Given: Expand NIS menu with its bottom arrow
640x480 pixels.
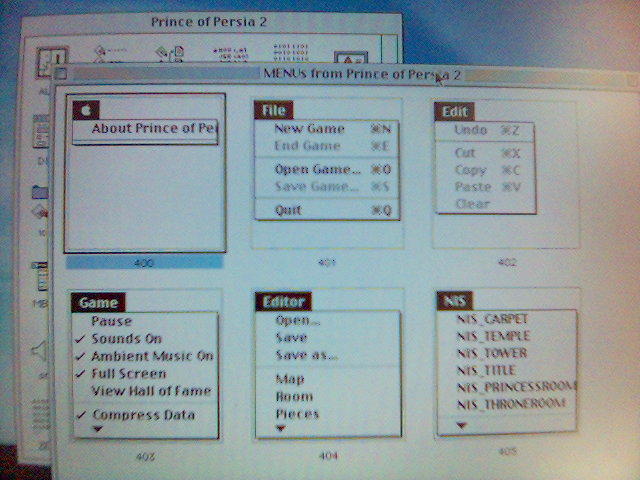Looking at the screenshot, I should click(x=460, y=425).
